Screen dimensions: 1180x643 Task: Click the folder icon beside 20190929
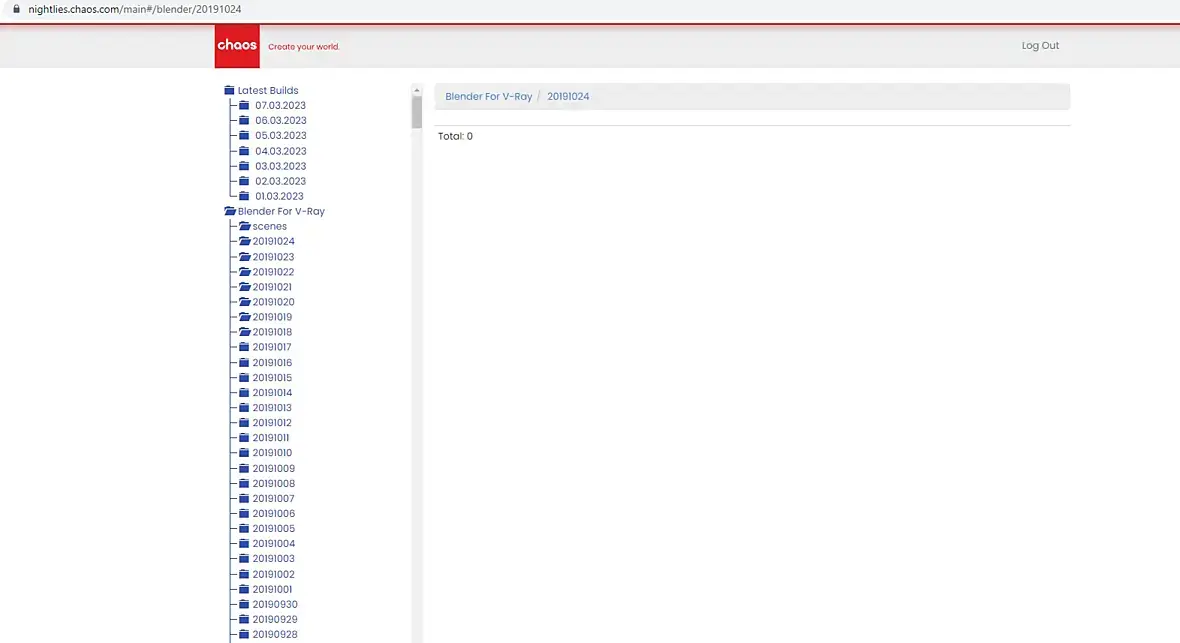click(x=244, y=619)
